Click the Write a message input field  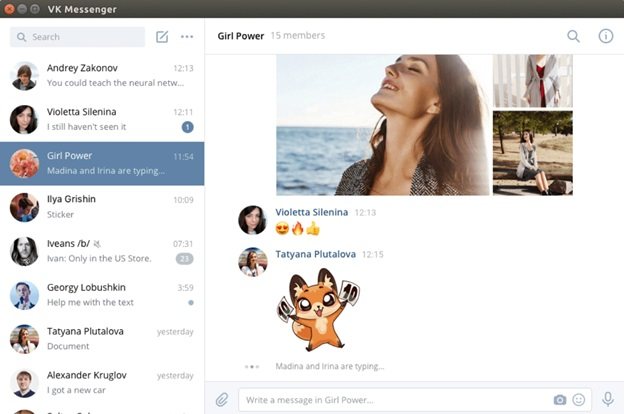pos(415,400)
